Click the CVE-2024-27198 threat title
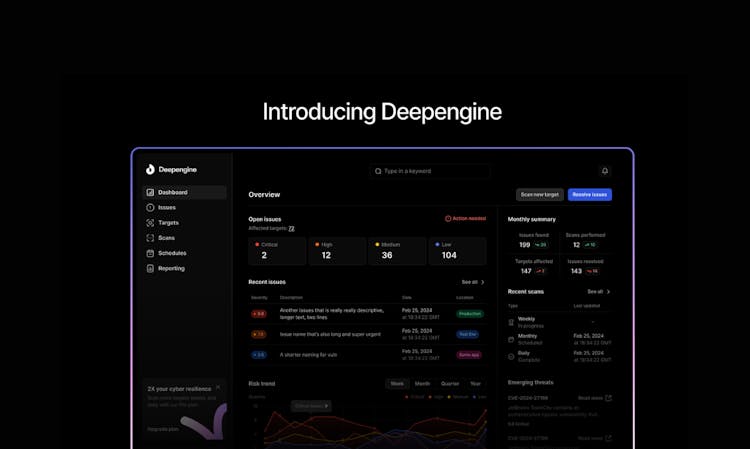Image resolution: width=750 pixels, height=449 pixels. pyautogui.click(x=528, y=398)
